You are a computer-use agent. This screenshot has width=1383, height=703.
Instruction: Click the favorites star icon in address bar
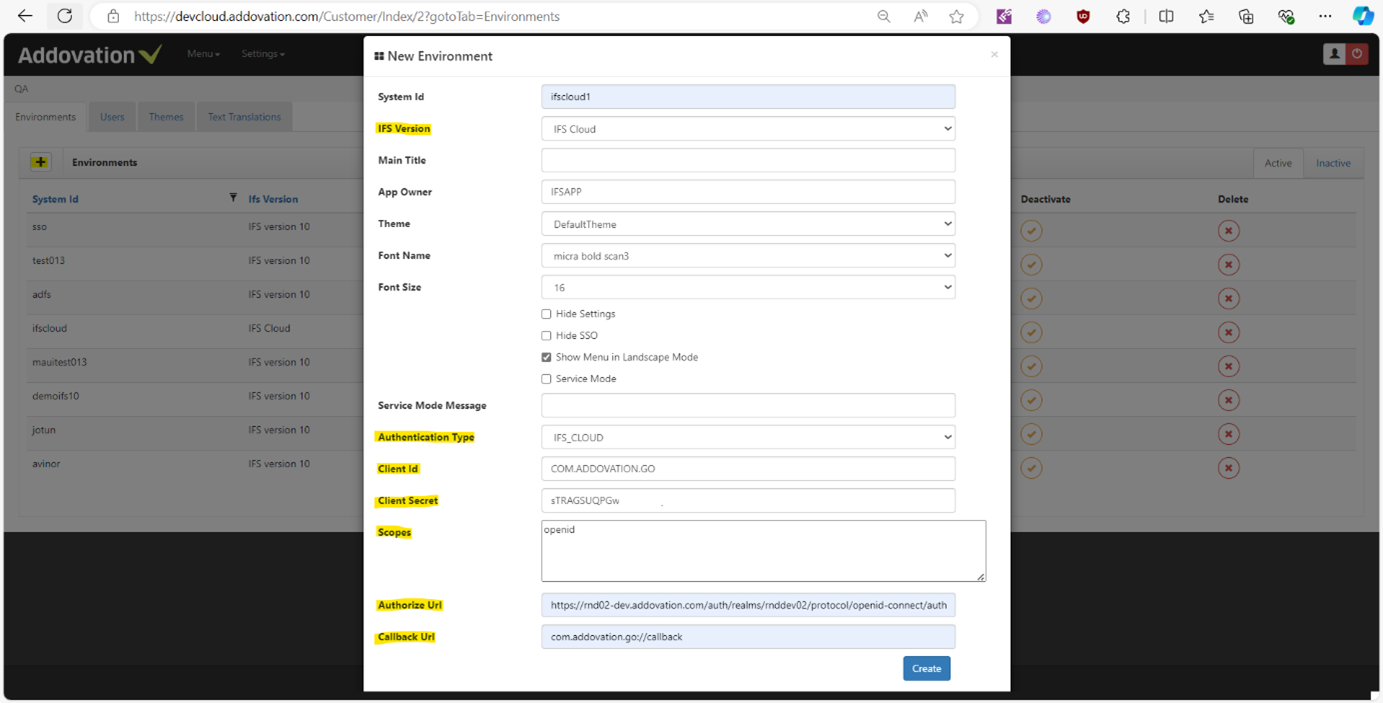[x=957, y=16]
